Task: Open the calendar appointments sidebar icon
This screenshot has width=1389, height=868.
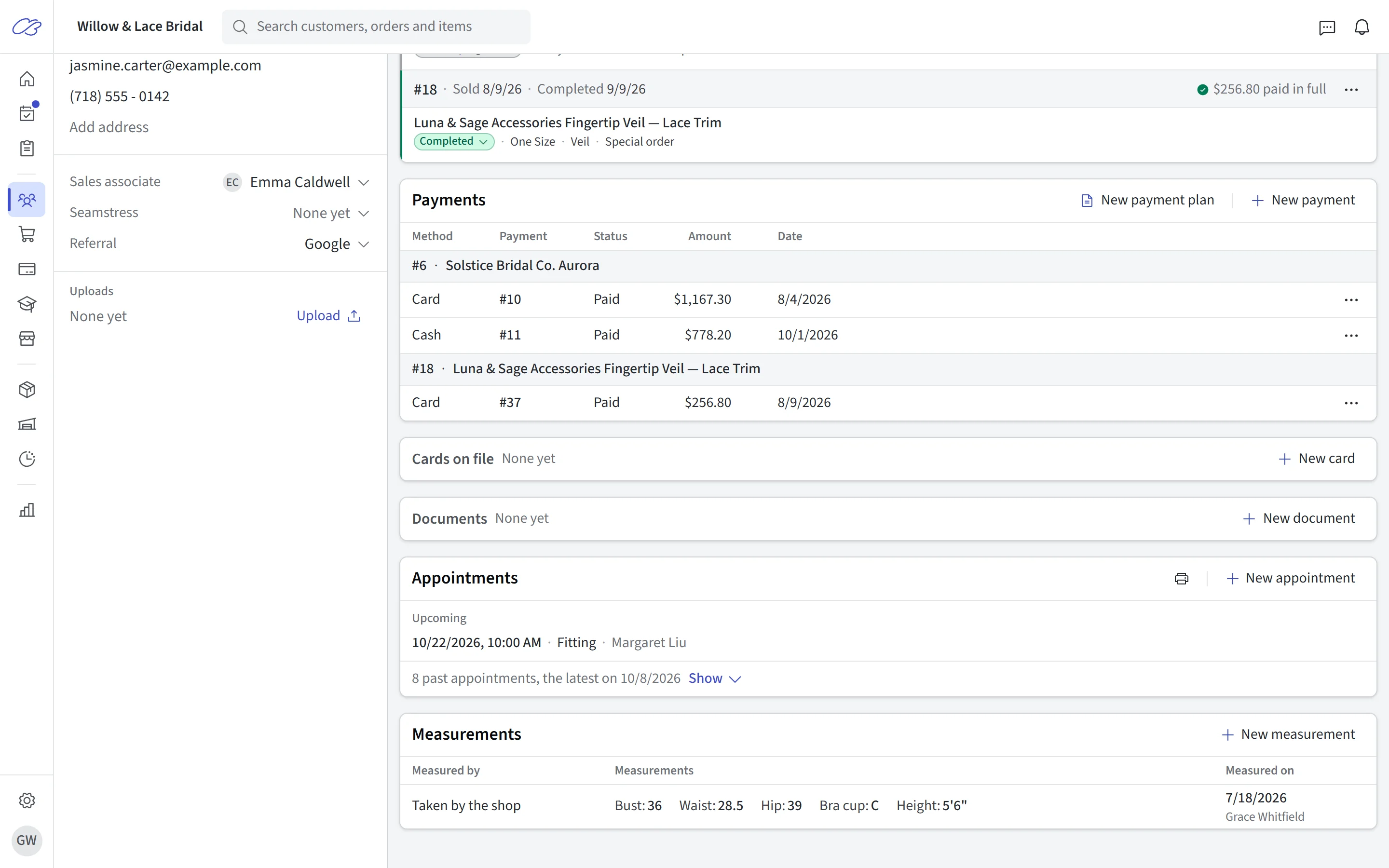Action: point(27,113)
